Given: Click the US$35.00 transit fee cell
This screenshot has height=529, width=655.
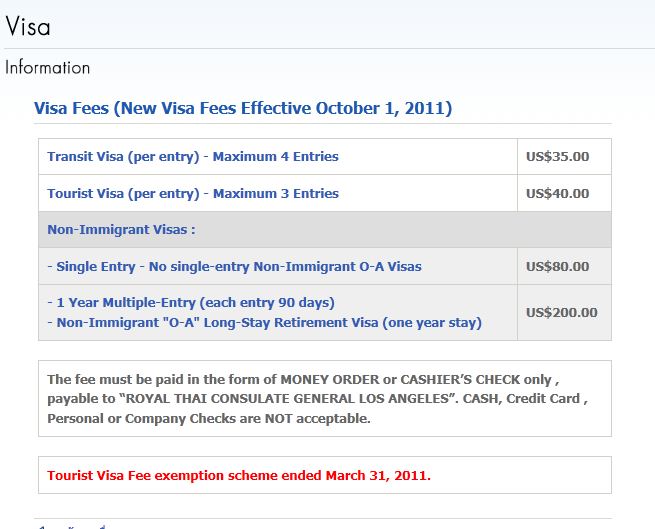Looking at the screenshot, I should pyautogui.click(x=564, y=157).
